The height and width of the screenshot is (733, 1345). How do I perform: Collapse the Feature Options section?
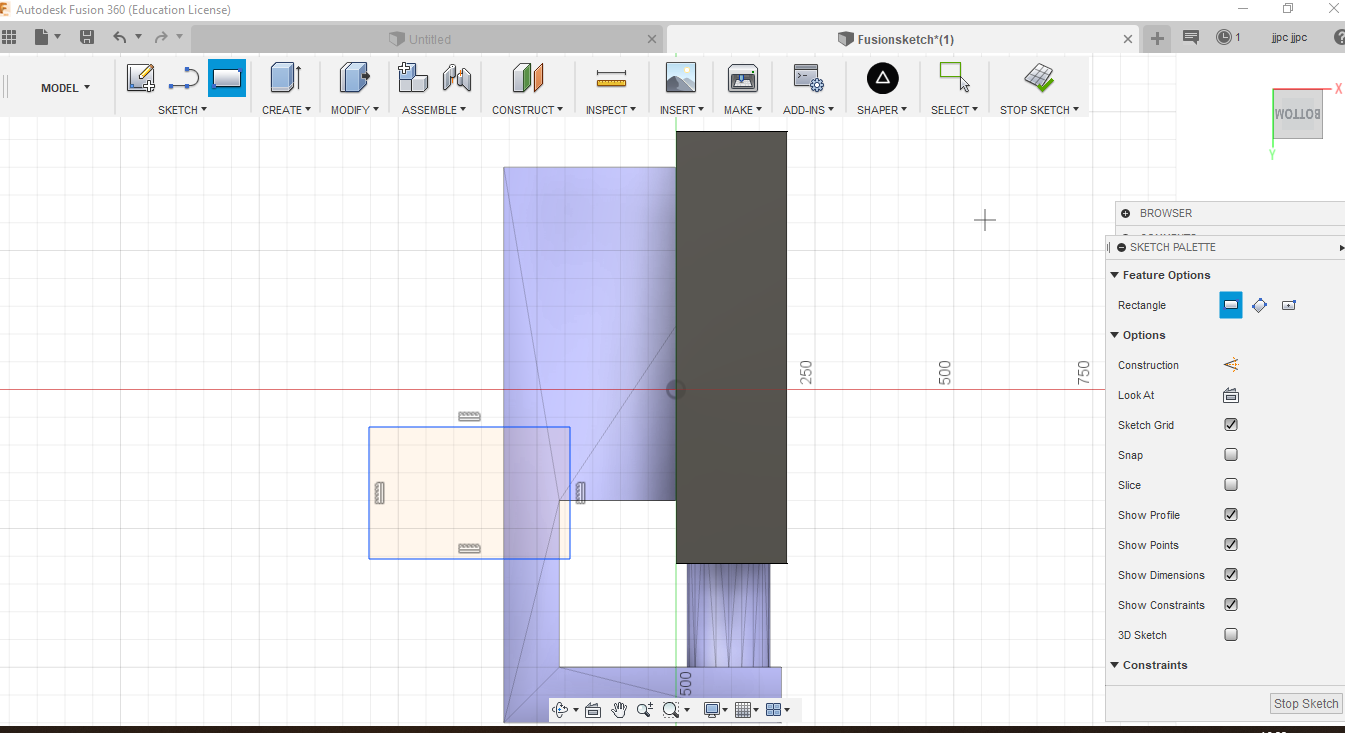(x=1114, y=275)
